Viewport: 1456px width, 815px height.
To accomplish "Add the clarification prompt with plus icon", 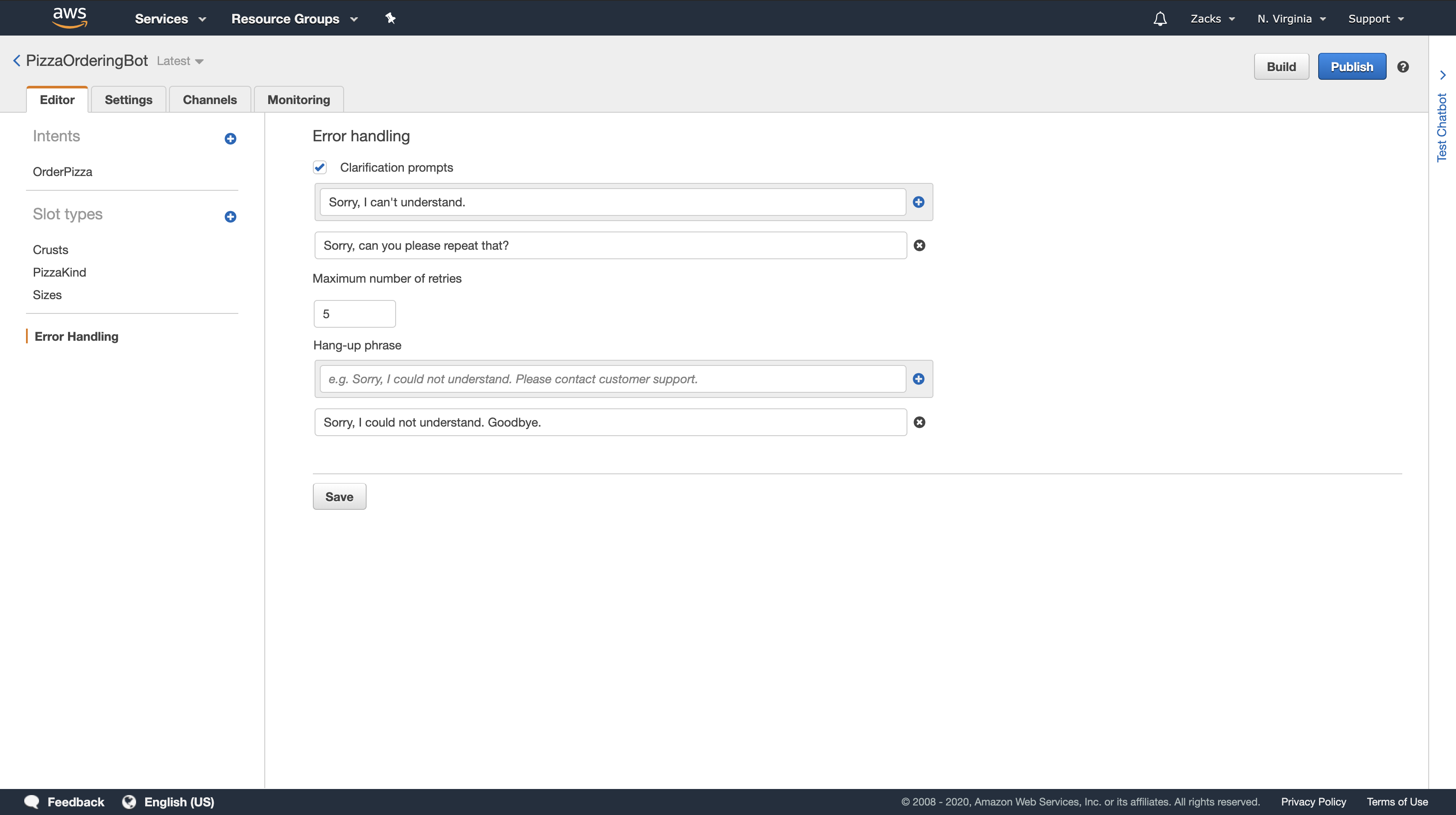I will tap(919, 202).
